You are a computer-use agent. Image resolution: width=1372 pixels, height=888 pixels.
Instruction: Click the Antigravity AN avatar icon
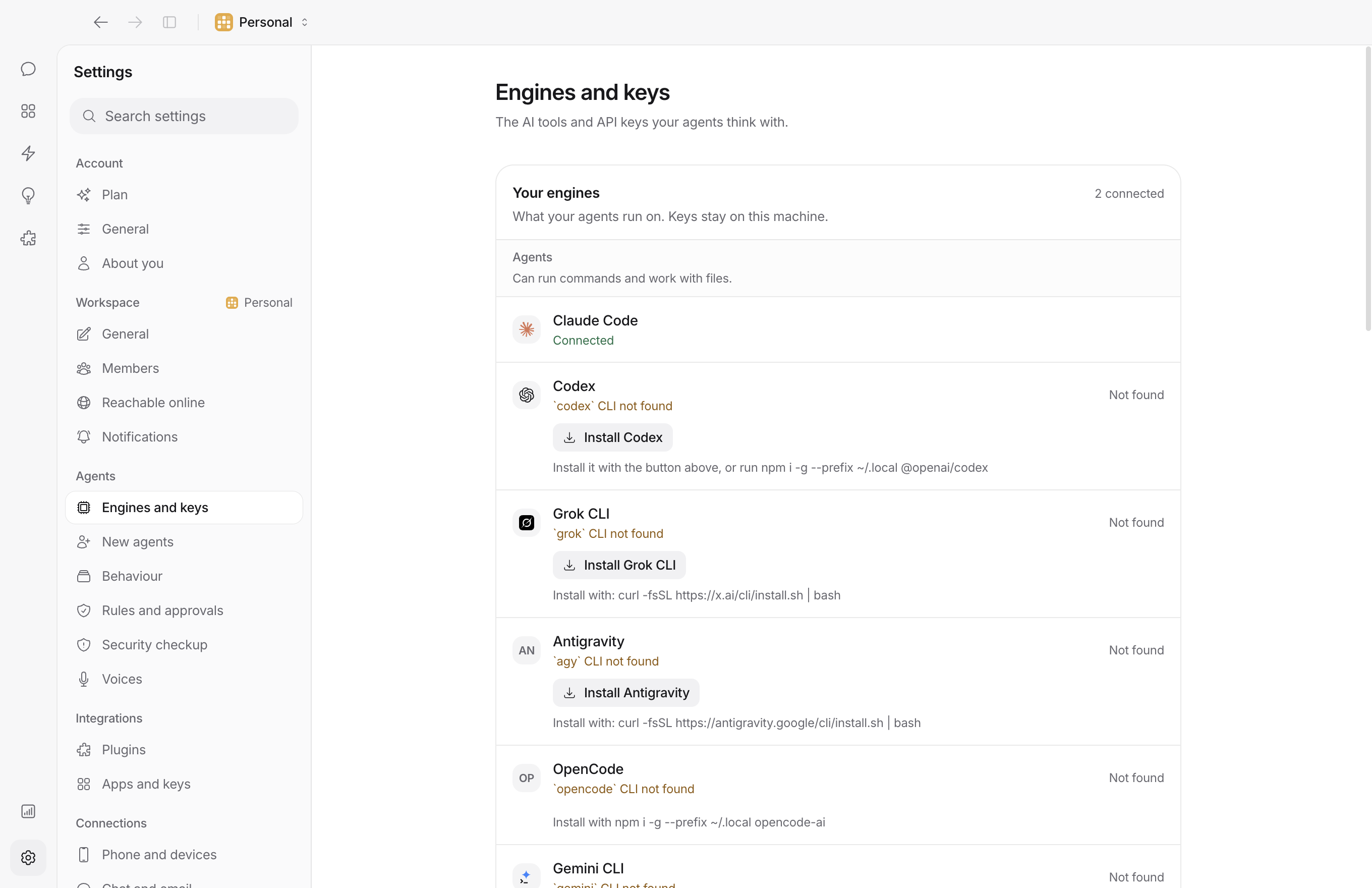(x=526, y=650)
